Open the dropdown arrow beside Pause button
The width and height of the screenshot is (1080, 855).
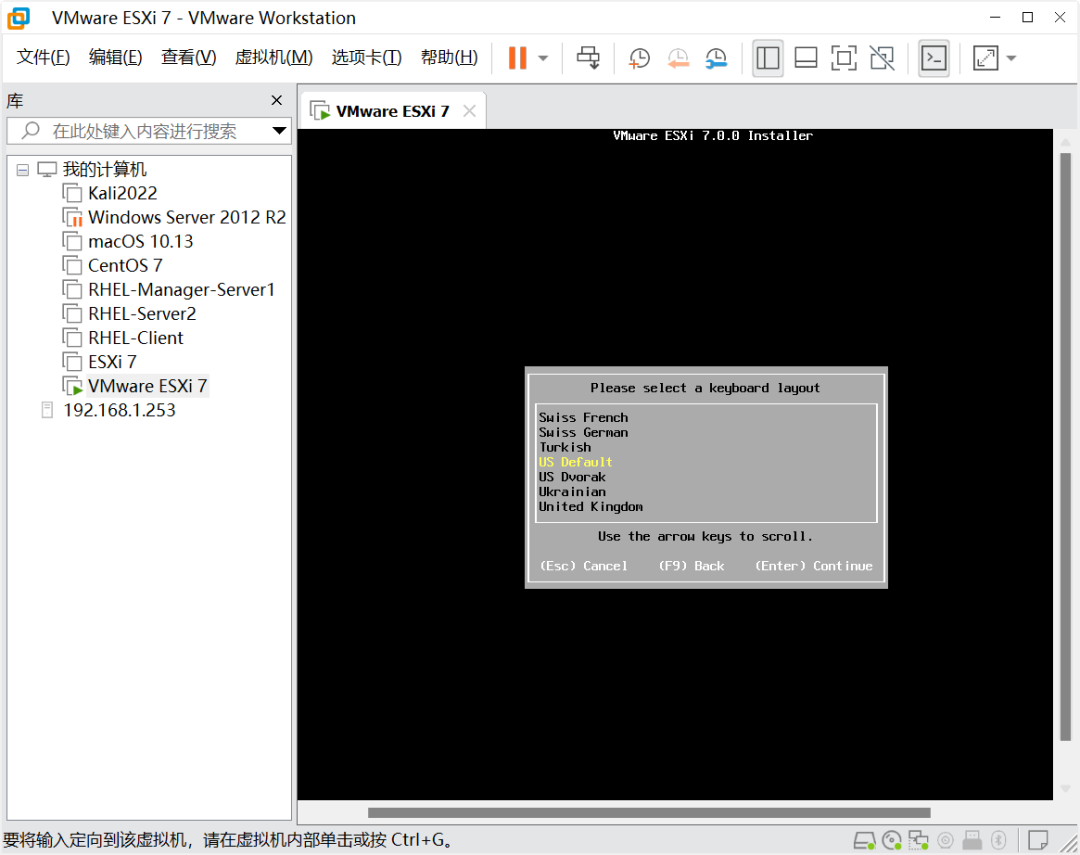coord(543,58)
